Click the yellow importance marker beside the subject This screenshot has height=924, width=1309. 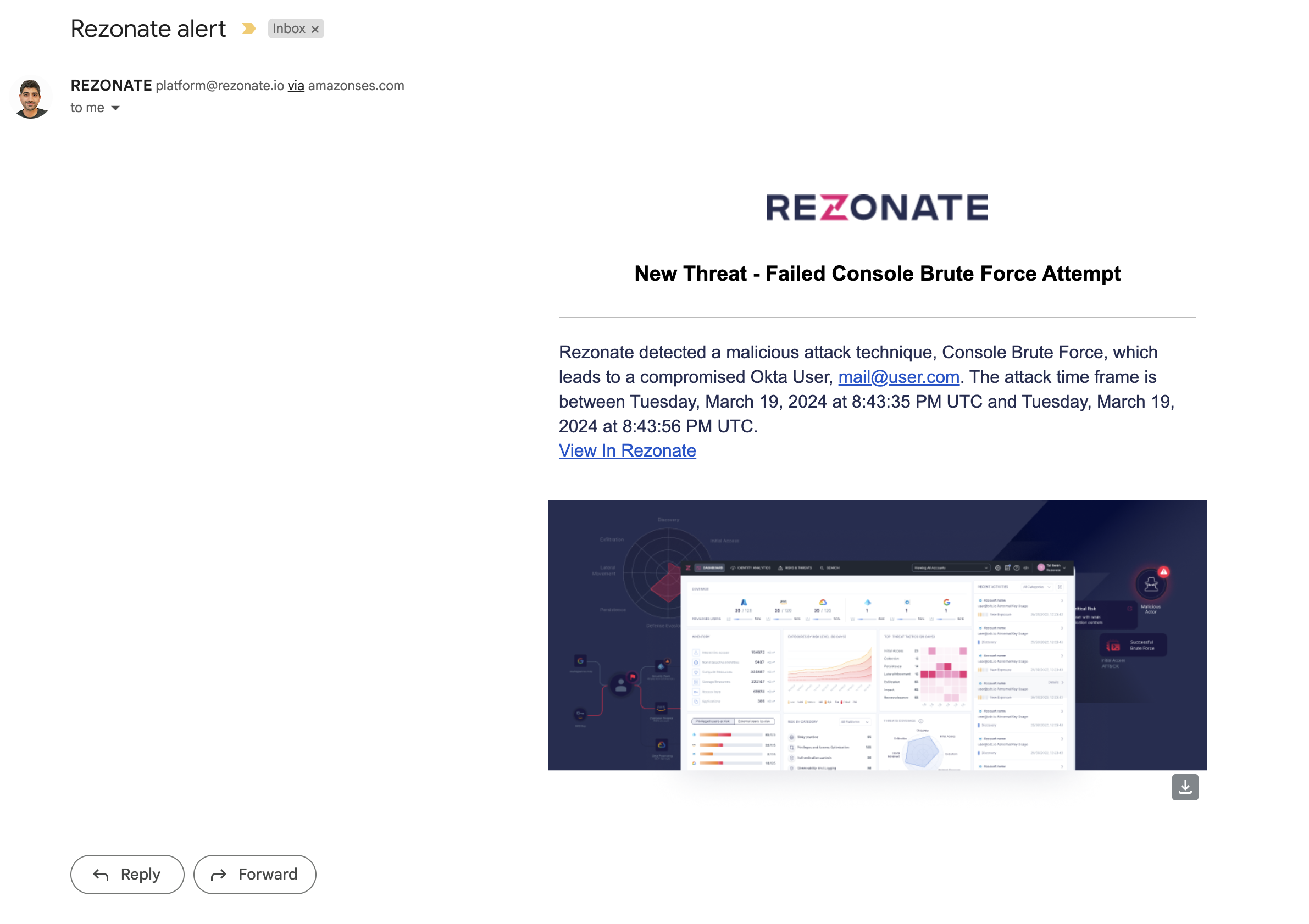[248, 29]
